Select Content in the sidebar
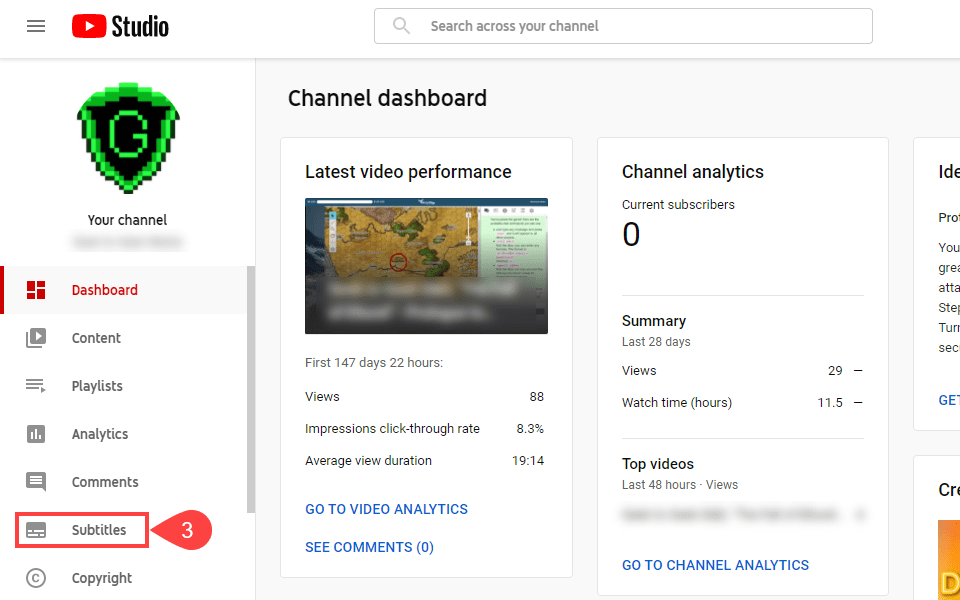 point(96,338)
